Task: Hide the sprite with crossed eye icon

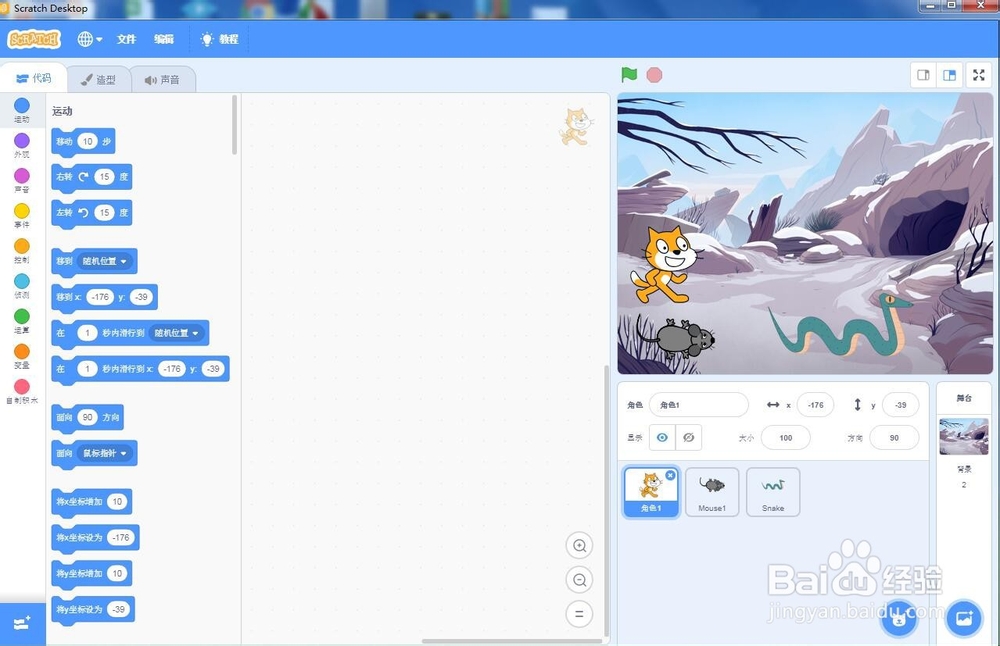Action: tap(689, 437)
